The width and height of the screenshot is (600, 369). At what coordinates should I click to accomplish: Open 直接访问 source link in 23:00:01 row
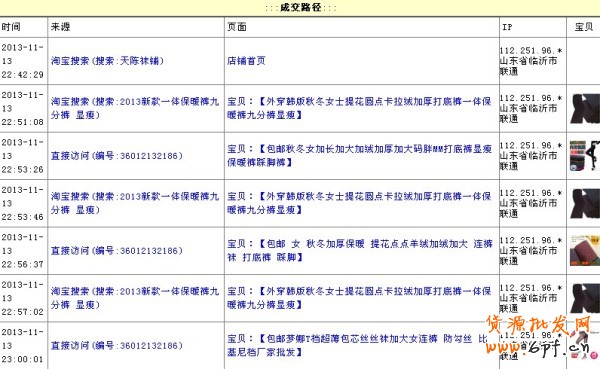point(117,346)
